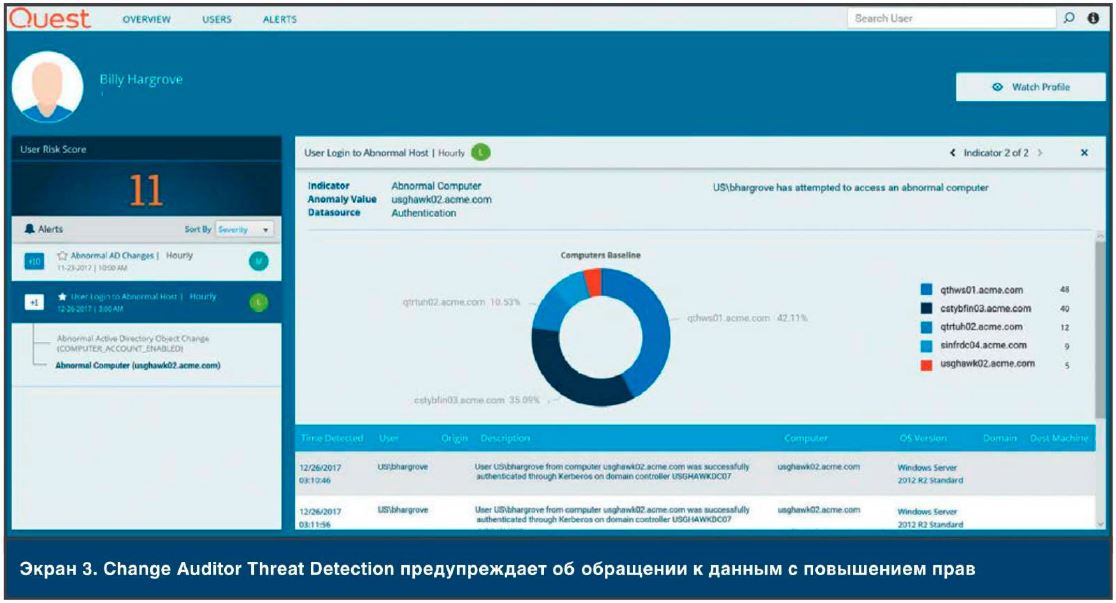Click the Anomaly Value usghawk02.acme.com
Image resolution: width=1116 pixels, height=603 pixels.
click(x=441, y=199)
